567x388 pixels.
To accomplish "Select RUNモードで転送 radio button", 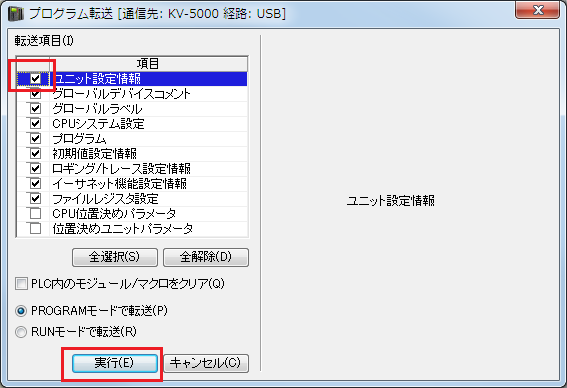I will [21, 332].
